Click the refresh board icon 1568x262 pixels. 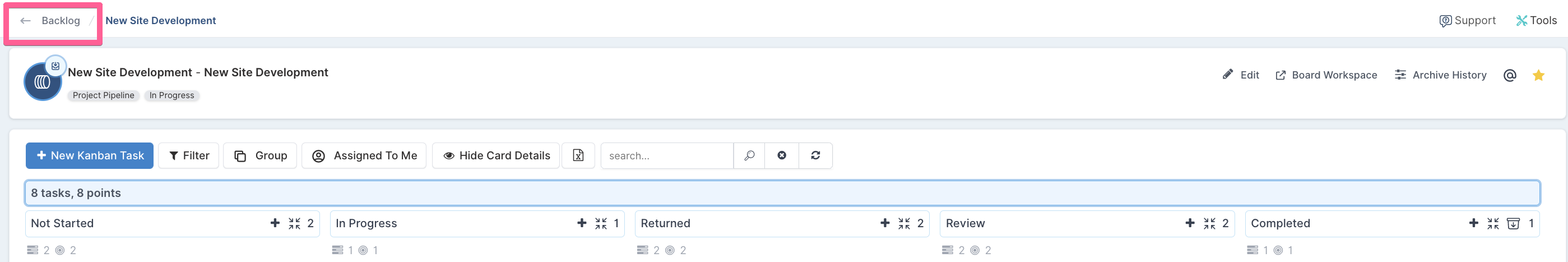[x=815, y=155]
